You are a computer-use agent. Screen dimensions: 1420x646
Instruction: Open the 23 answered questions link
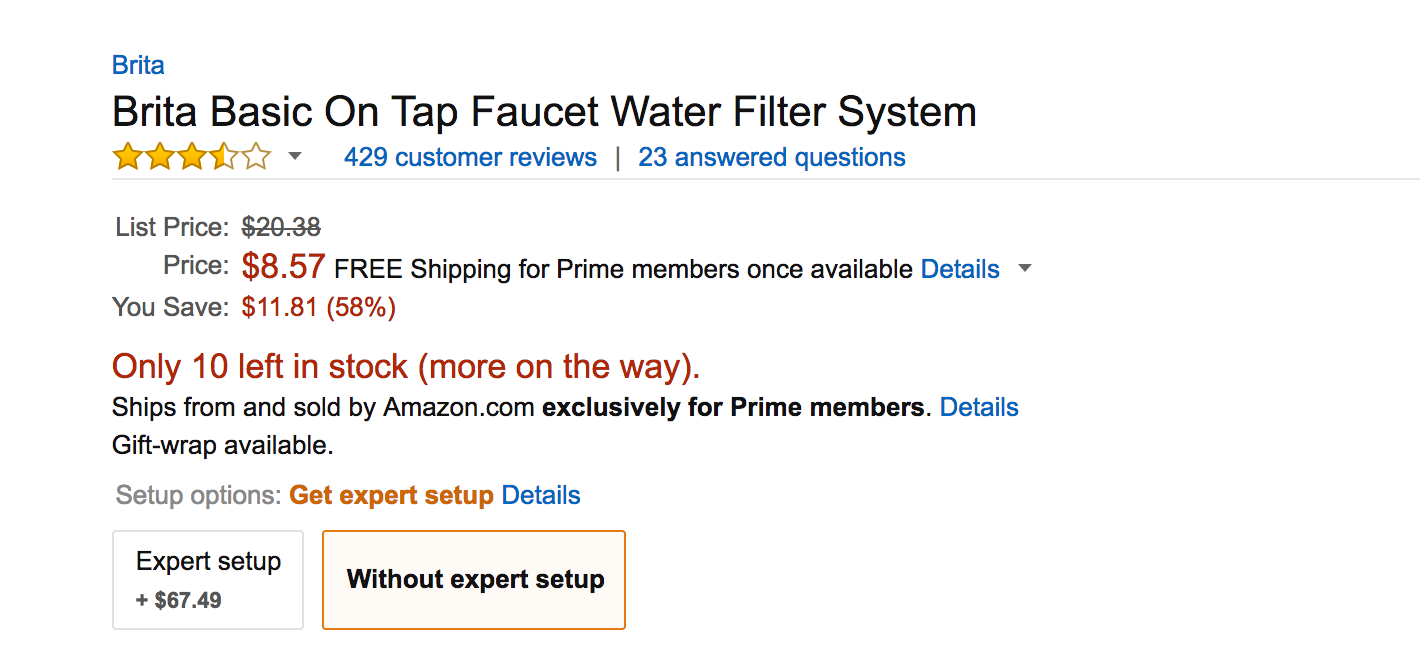(772, 158)
